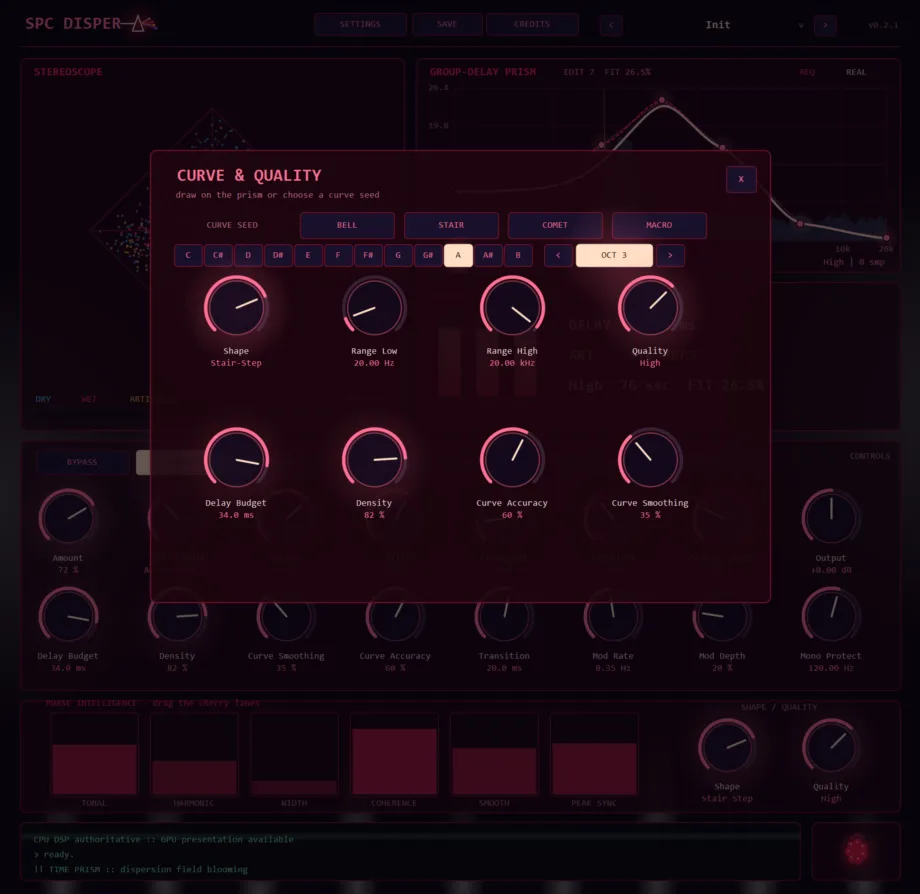Click the Range Low knob
The image size is (920, 894).
[x=374, y=307]
